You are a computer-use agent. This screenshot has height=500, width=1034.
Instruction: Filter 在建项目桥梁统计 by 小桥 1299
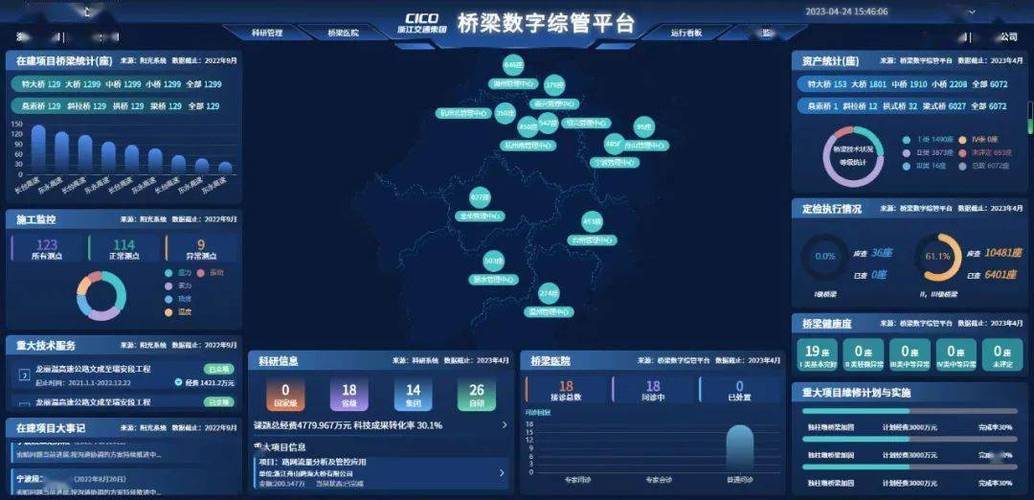[164, 84]
